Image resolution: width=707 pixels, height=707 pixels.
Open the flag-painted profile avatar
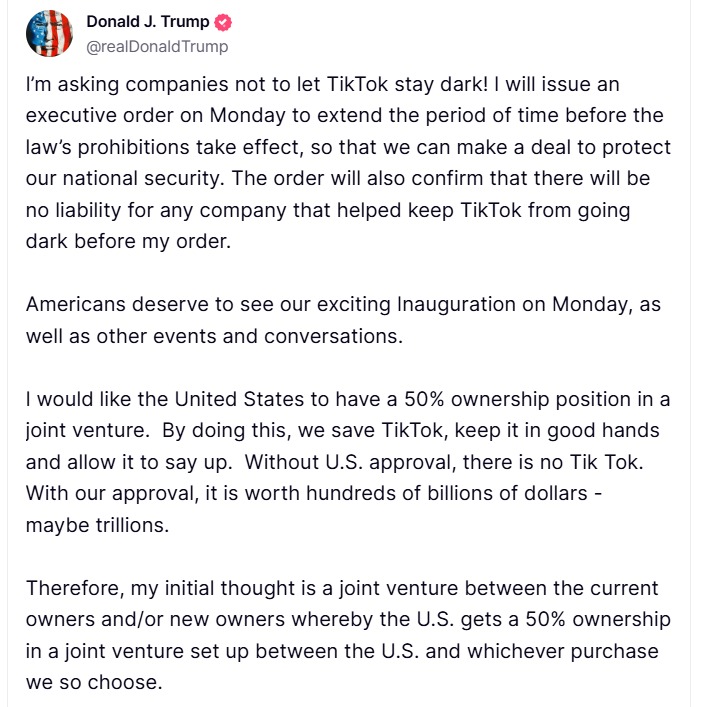(49, 33)
